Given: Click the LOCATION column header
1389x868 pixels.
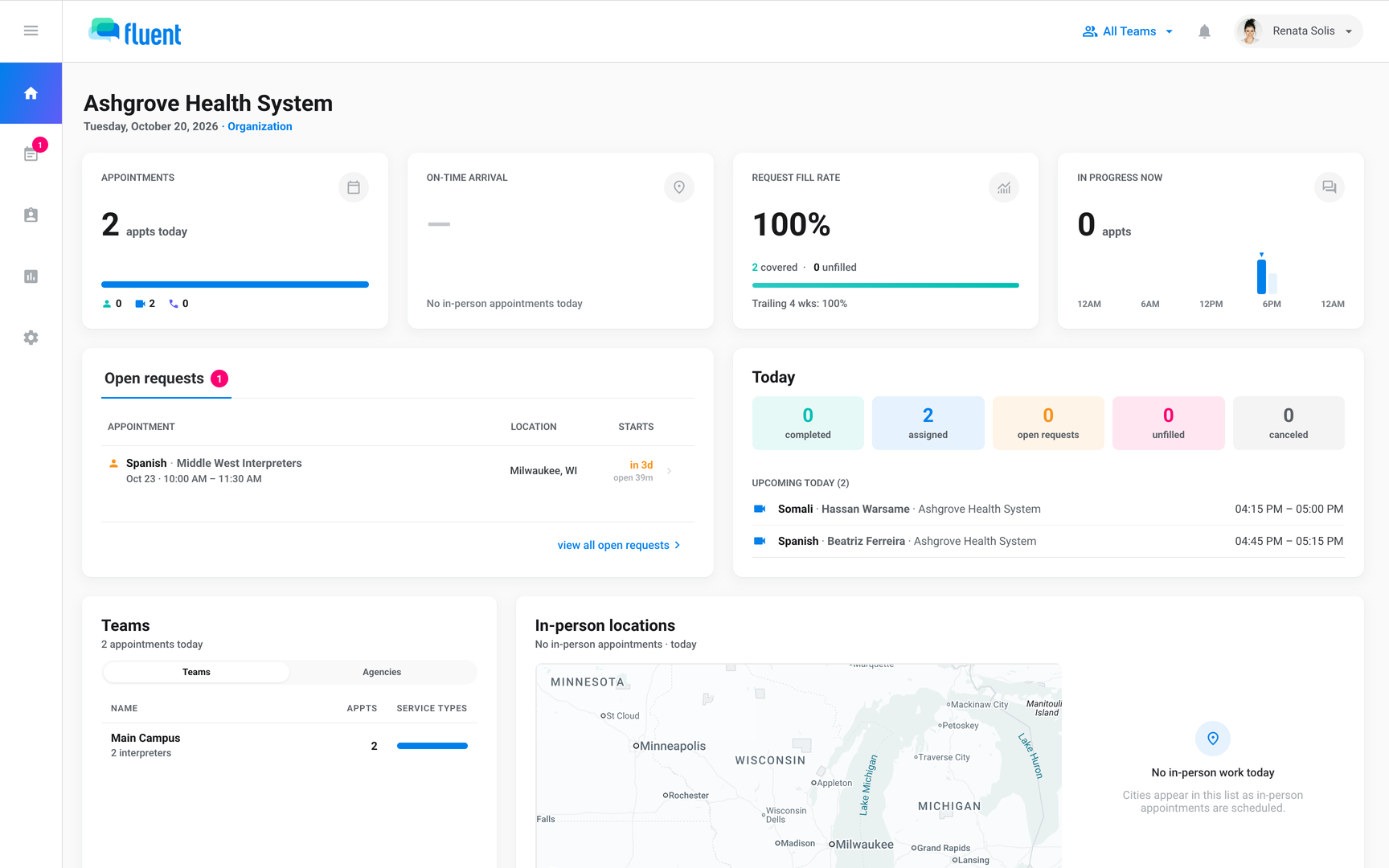Looking at the screenshot, I should [534, 427].
